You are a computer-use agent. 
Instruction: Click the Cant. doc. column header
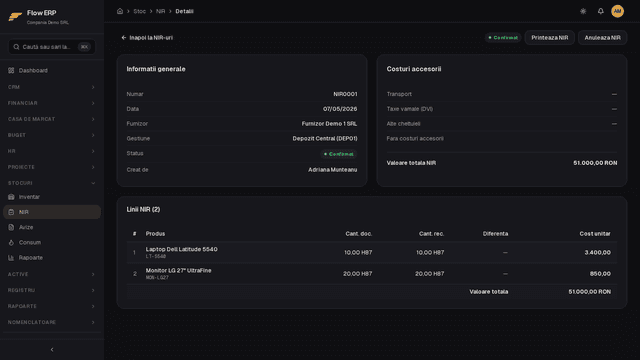pos(358,234)
